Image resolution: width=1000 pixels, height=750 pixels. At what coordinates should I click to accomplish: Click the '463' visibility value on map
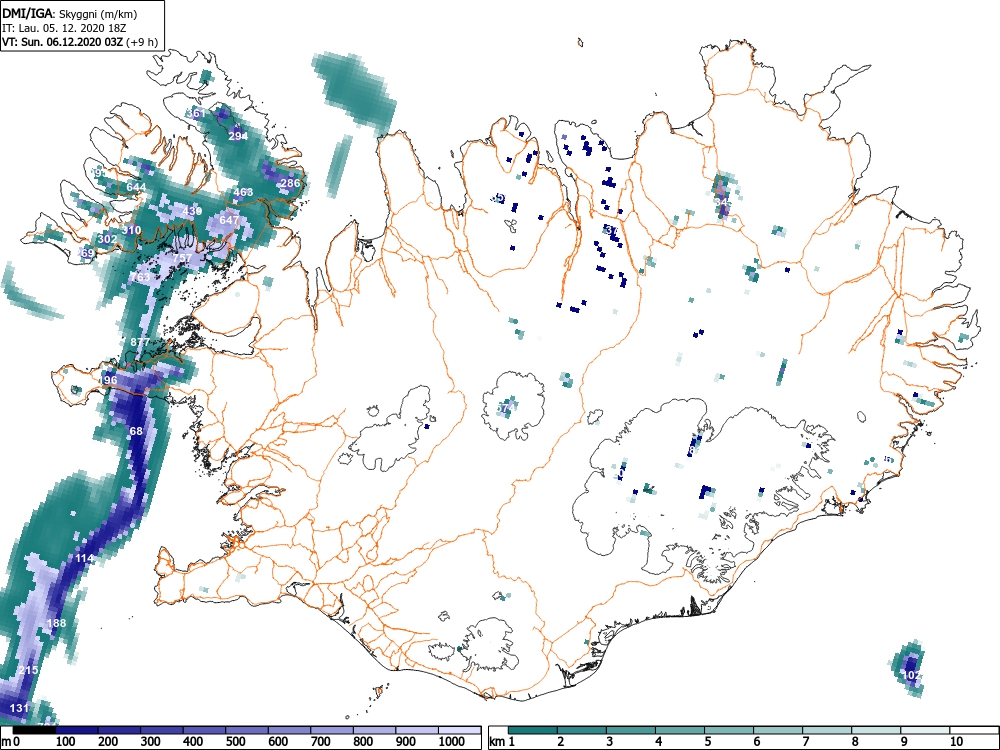[x=243, y=192]
